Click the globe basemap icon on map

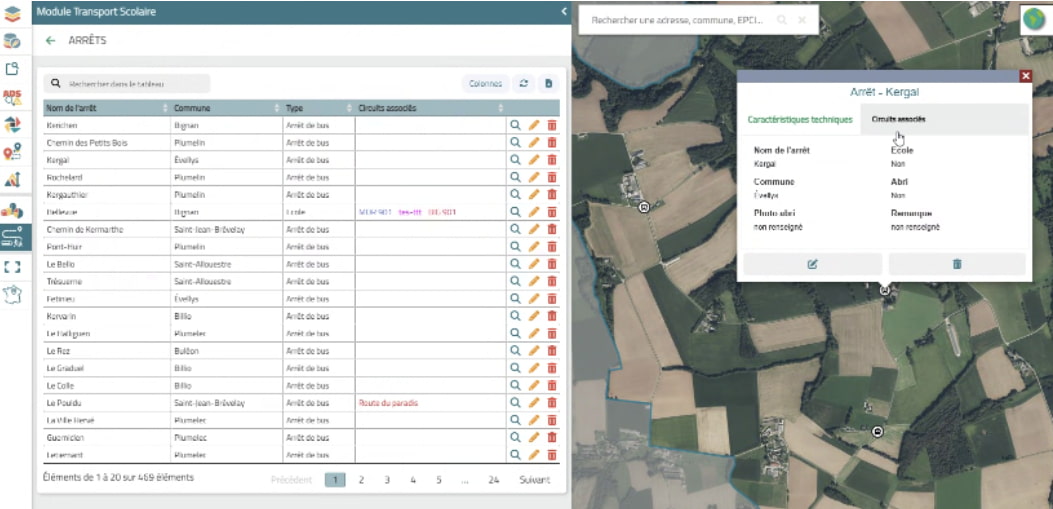pyautogui.click(x=1032, y=20)
